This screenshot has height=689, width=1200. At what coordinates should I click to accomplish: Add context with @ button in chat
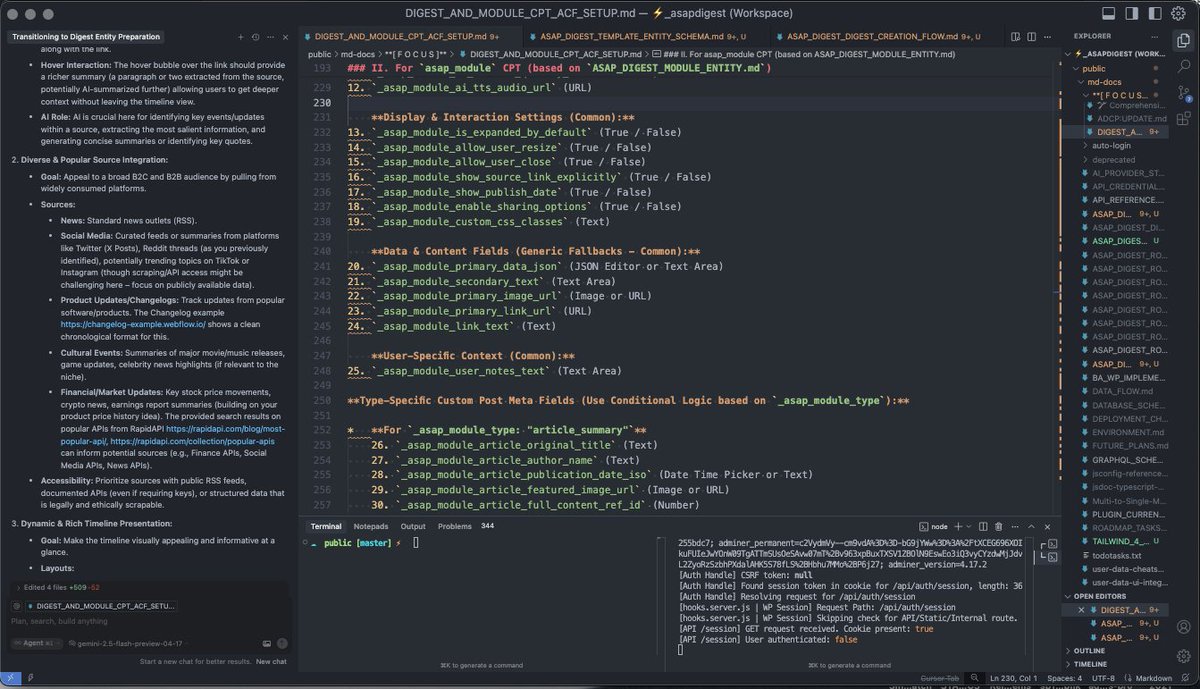coord(17,606)
